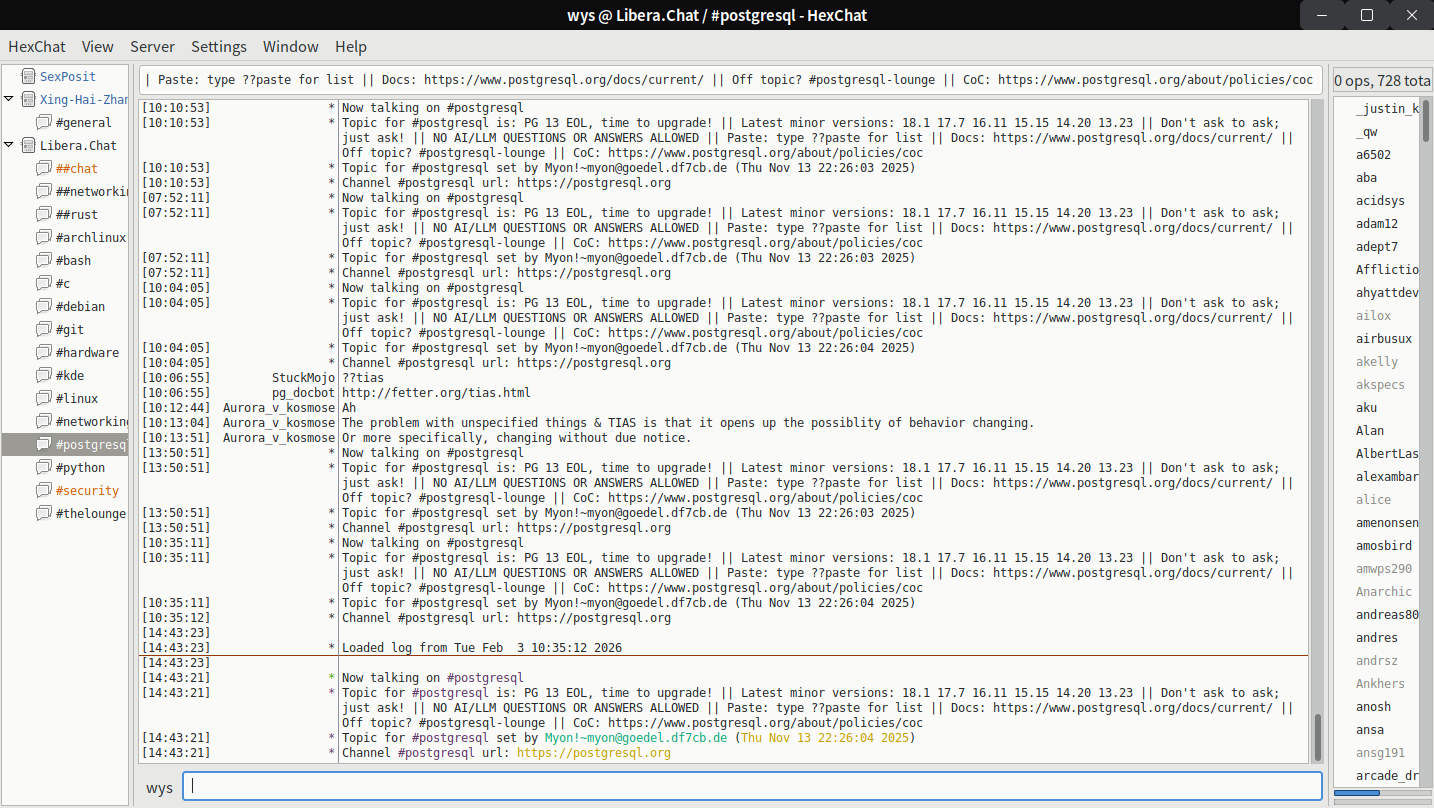Viewport: 1434px width, 808px height.
Task: Select user airbusux in the user list
Action: (1384, 339)
